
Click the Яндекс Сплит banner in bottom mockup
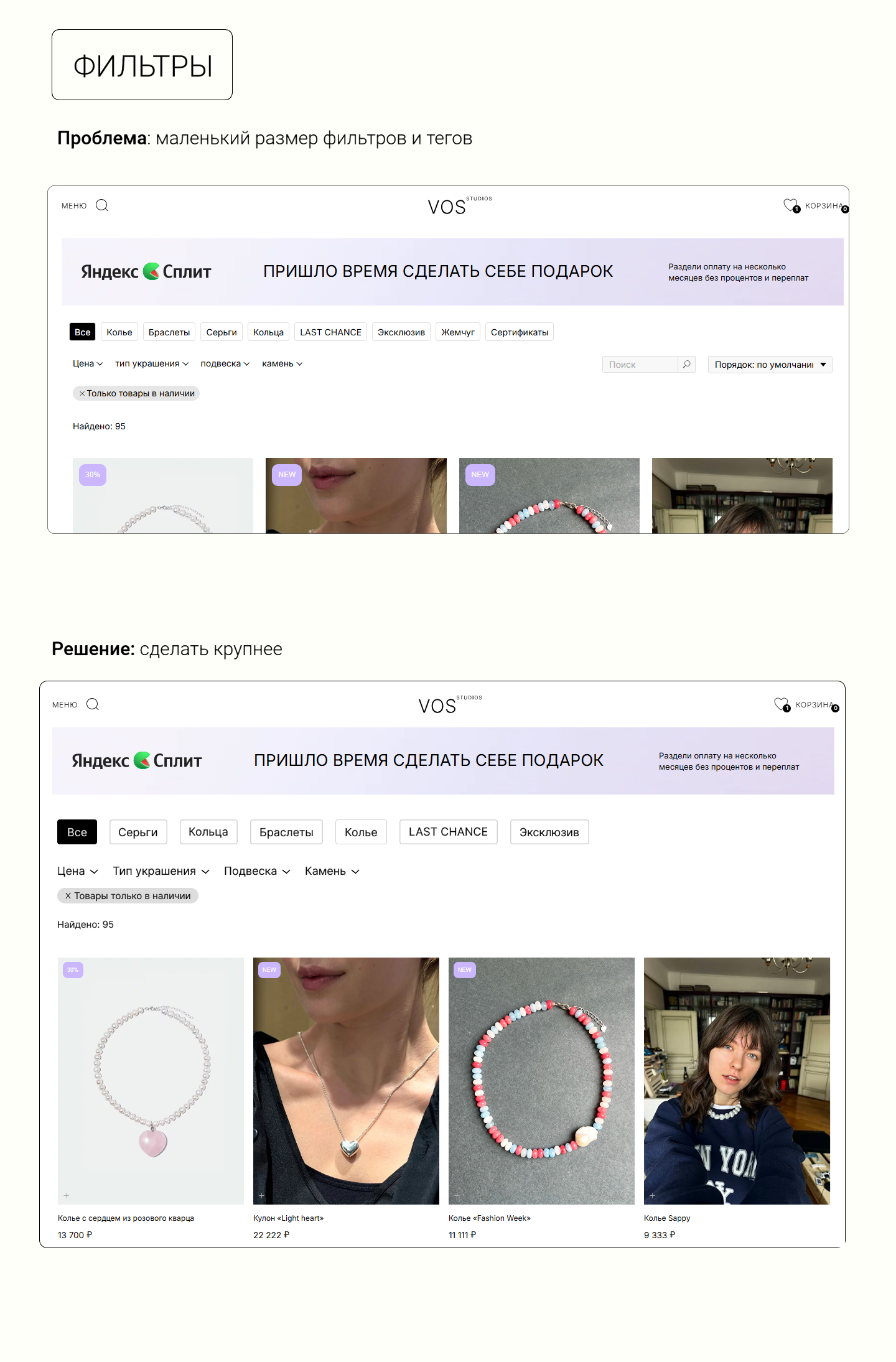443,760
